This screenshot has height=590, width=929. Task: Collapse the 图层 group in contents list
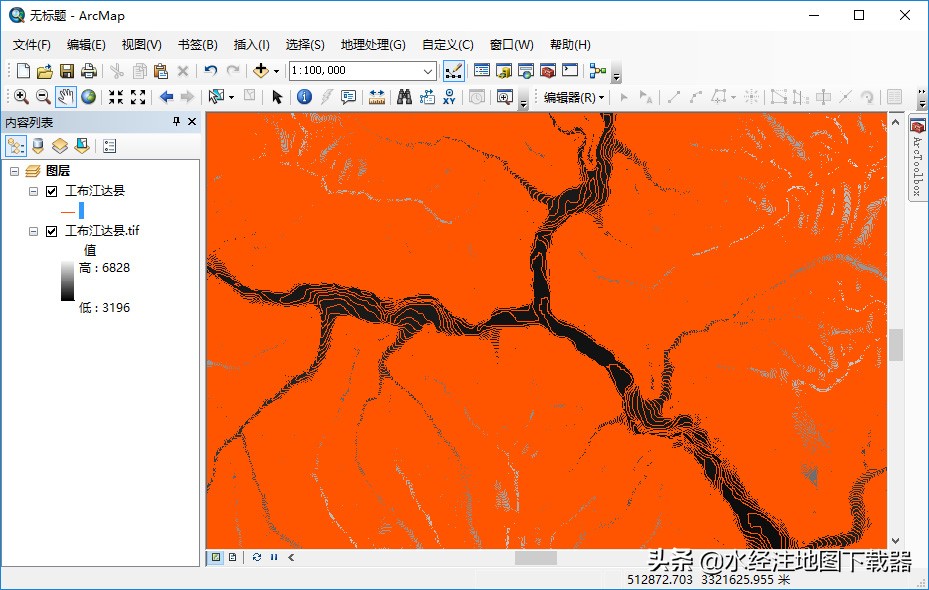coord(14,170)
